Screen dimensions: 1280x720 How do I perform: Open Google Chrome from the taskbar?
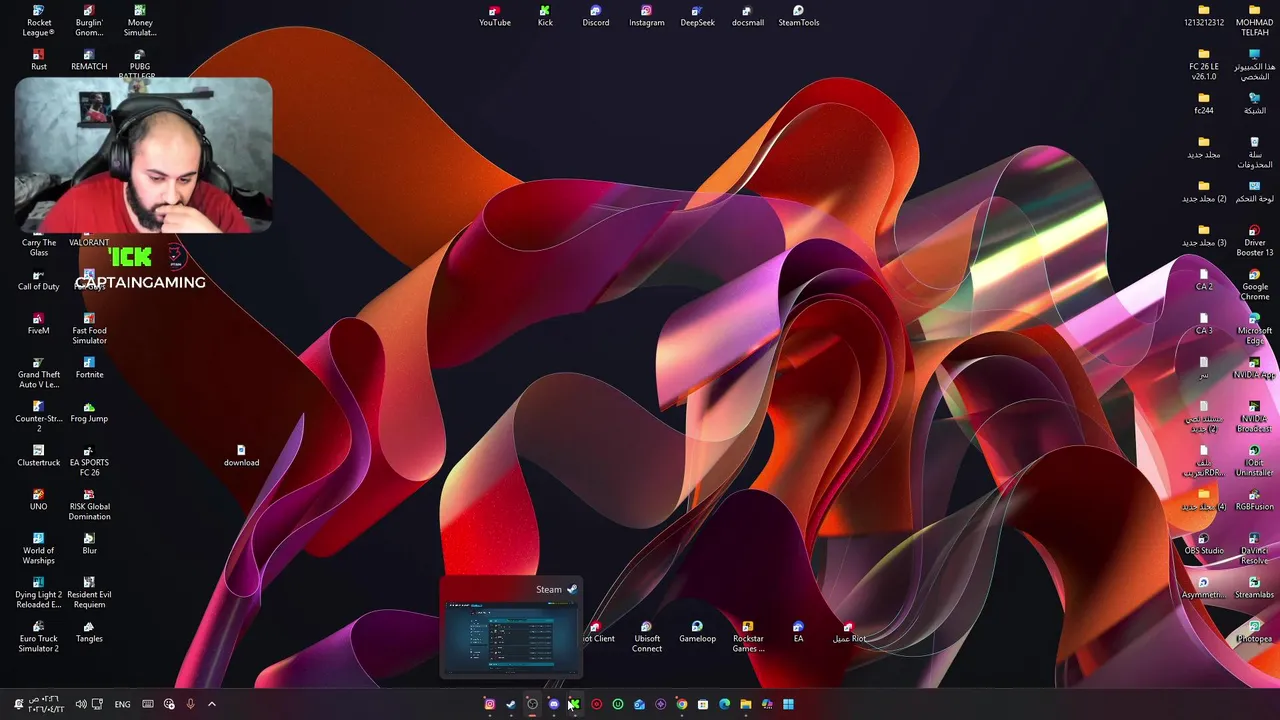click(x=682, y=704)
